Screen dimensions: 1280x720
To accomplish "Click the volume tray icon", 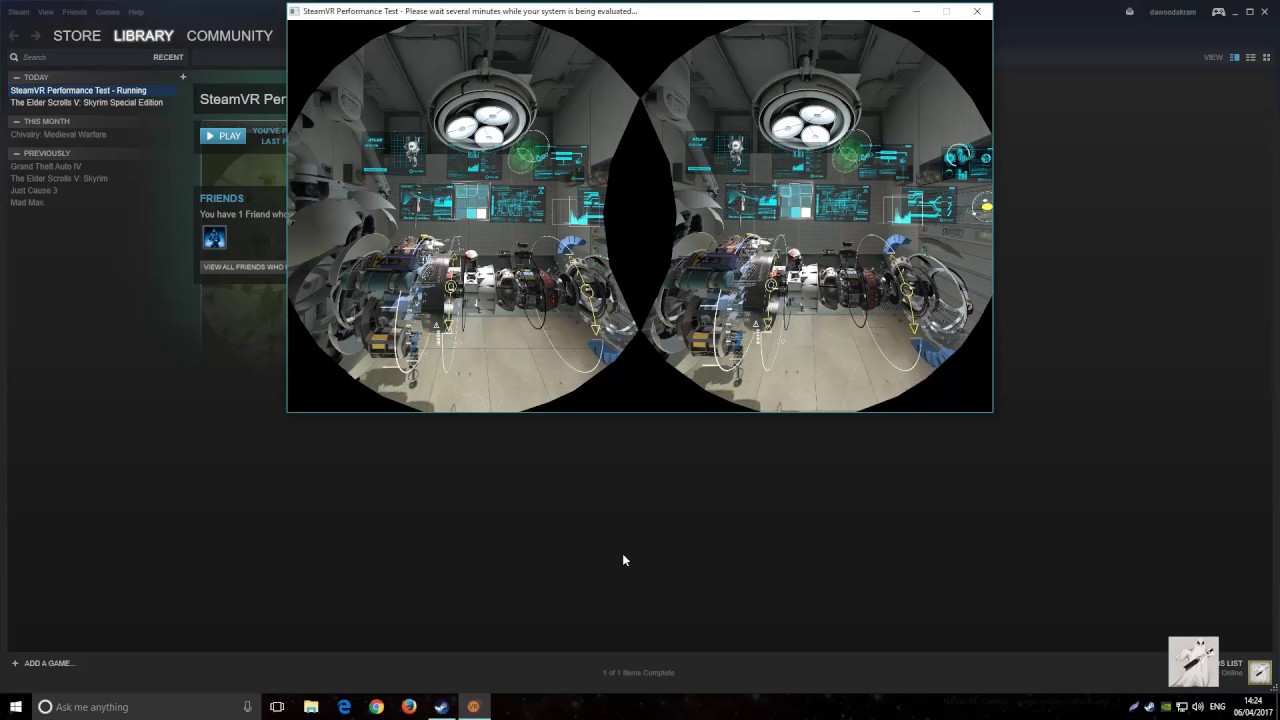I will 1198,707.
